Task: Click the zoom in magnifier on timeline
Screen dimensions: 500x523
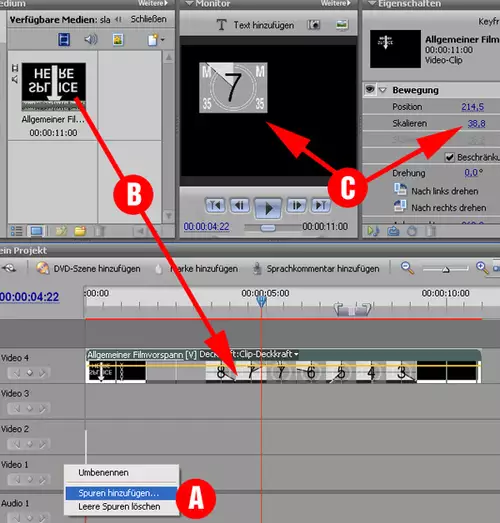Action: (482, 268)
